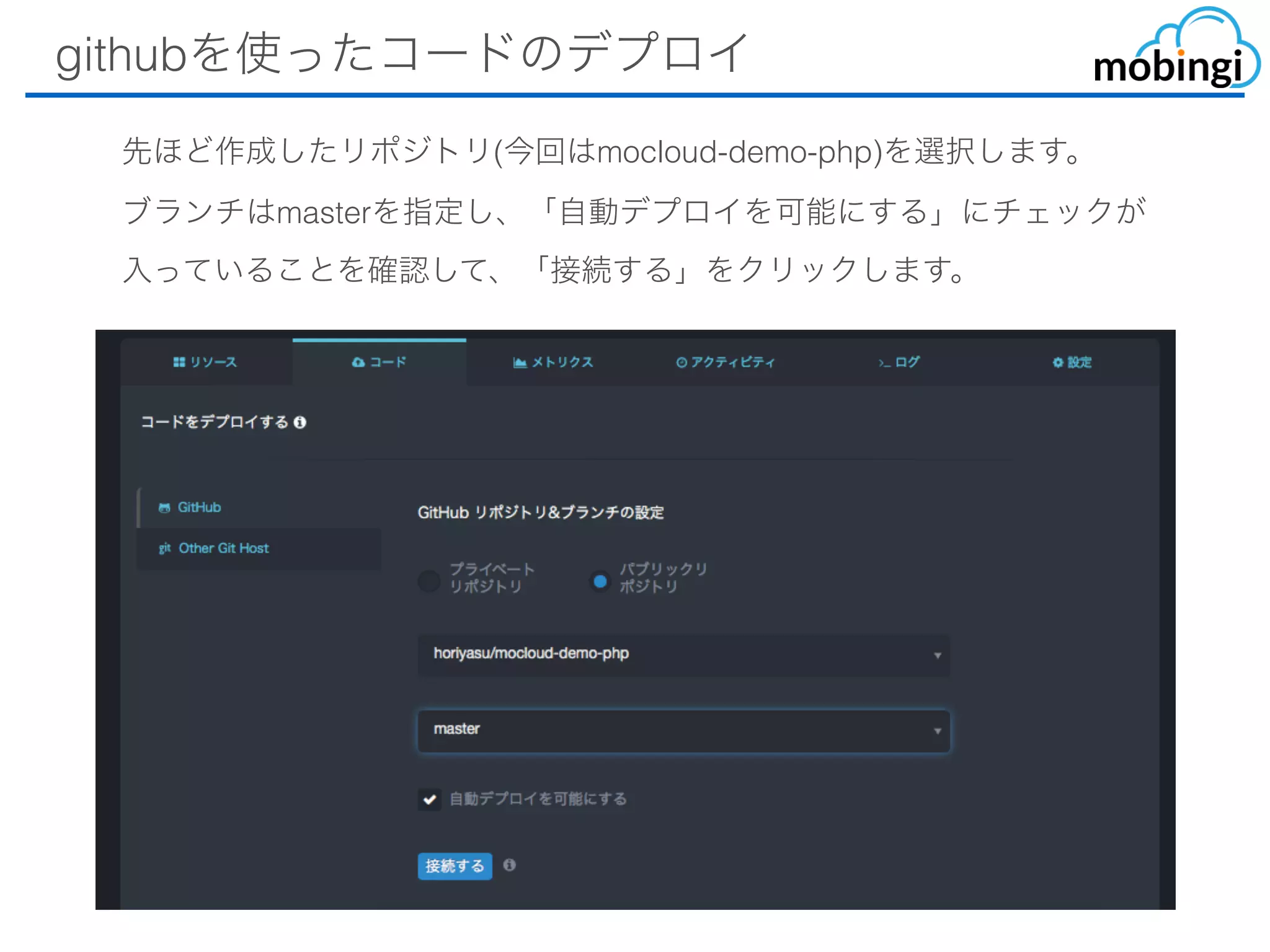Viewport: 1270px width, 952px height.
Task: Click the gear icon on 設定 tab
Action: [x=1058, y=362]
